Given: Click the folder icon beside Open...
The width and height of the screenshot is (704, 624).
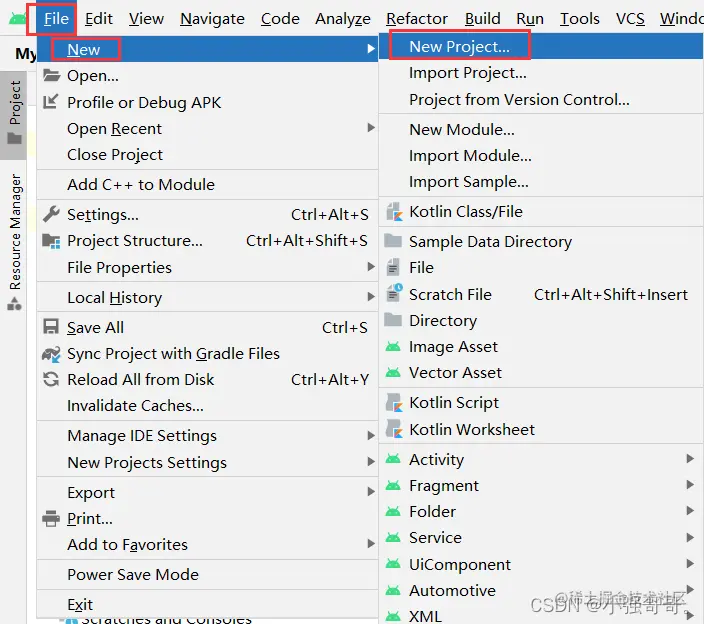Looking at the screenshot, I should (x=51, y=75).
